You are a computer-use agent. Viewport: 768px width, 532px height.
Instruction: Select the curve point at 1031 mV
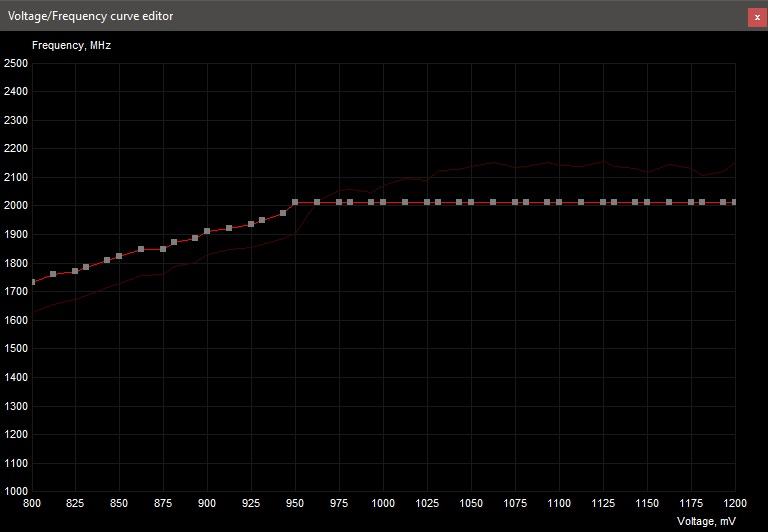click(x=438, y=202)
